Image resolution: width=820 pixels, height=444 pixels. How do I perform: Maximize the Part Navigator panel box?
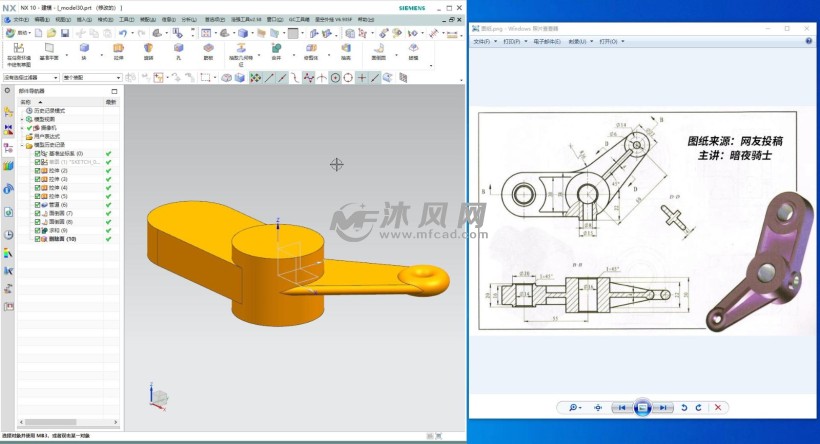[x=114, y=91]
